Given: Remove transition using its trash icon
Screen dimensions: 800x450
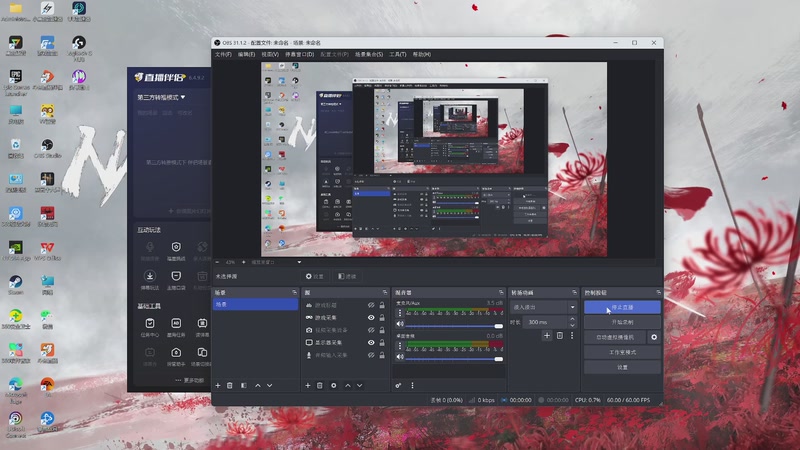Looking at the screenshot, I should (560, 336).
